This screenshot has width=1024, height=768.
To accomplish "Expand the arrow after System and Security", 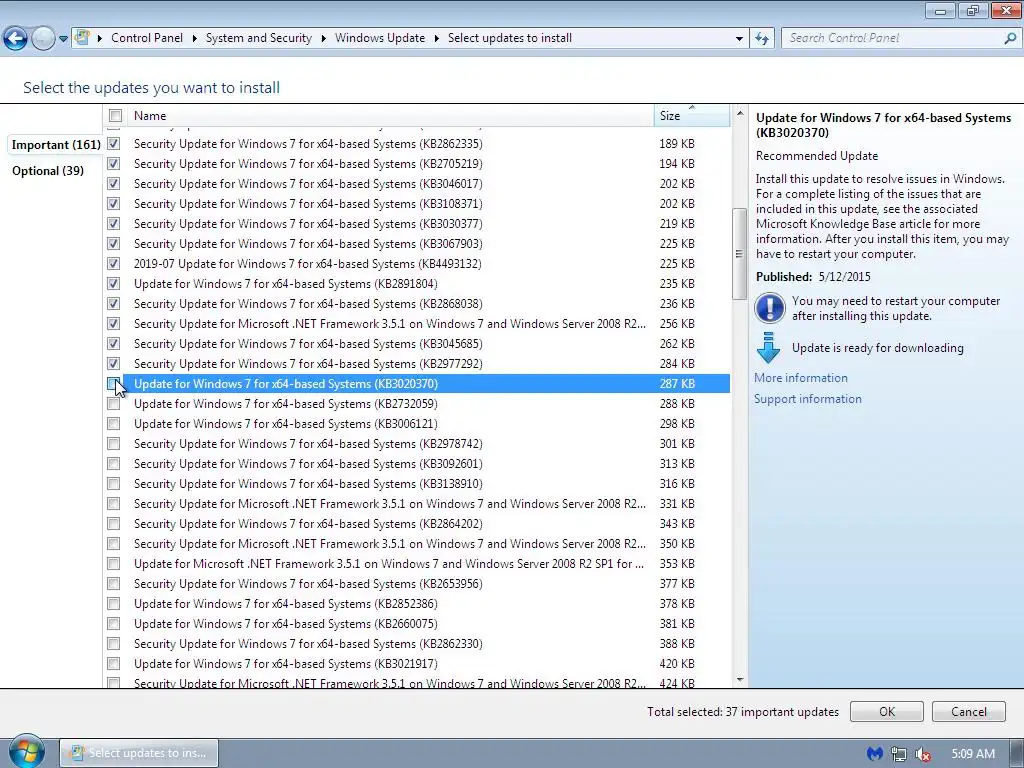I will pos(323,39).
